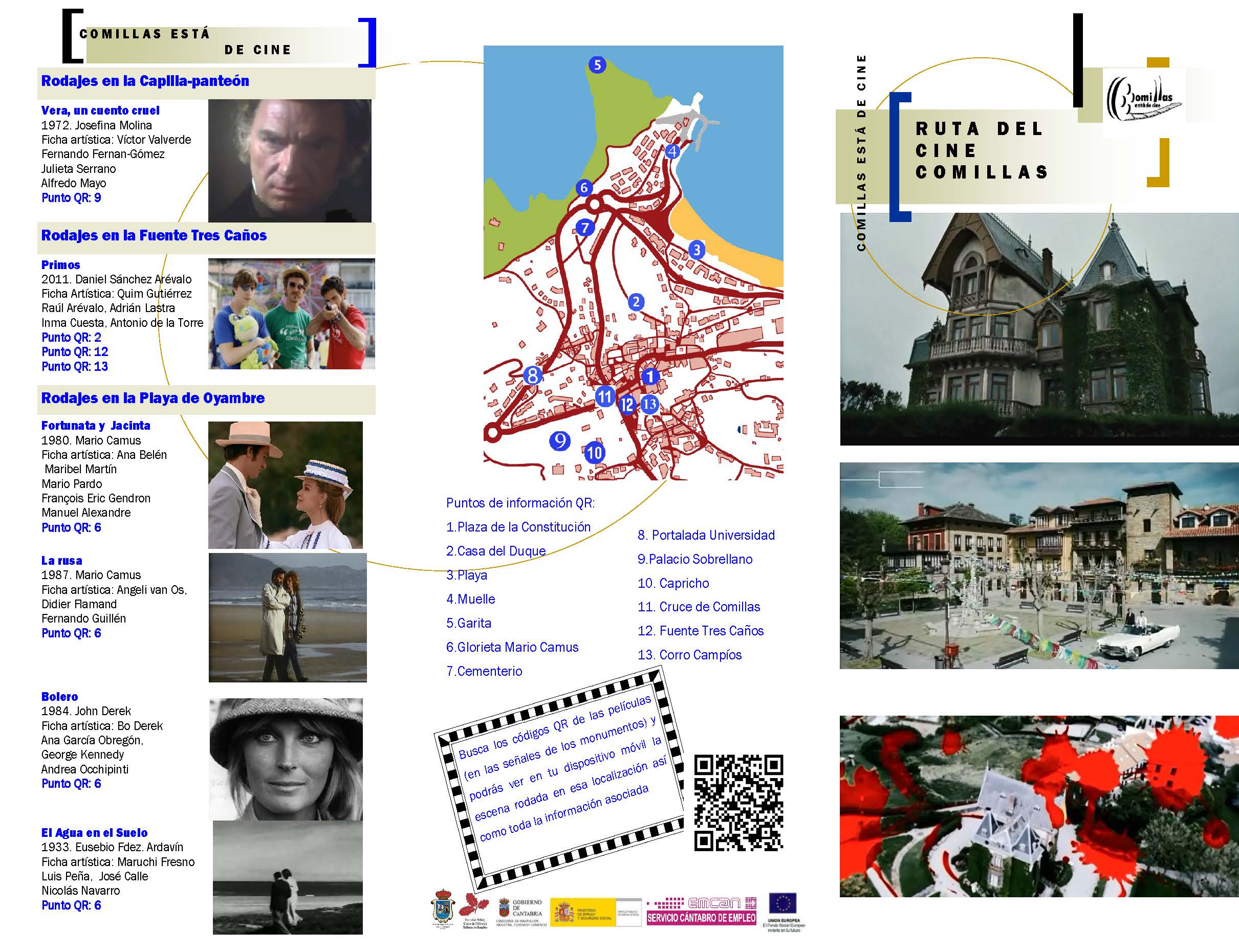Click the Vera, un cuento cruel title
This screenshot has width=1239, height=952.
100,110
